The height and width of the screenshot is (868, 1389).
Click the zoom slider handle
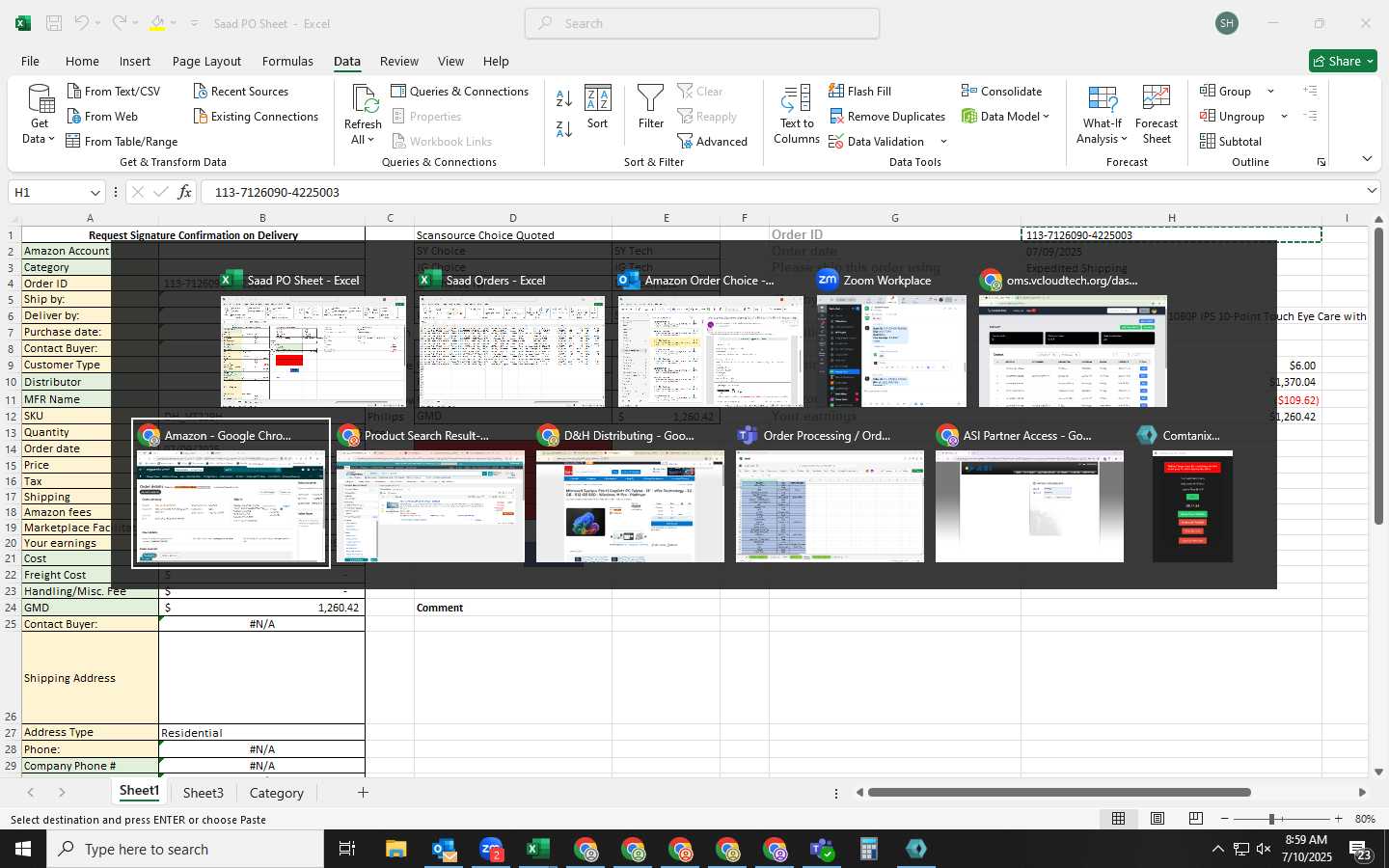[x=1271, y=819]
